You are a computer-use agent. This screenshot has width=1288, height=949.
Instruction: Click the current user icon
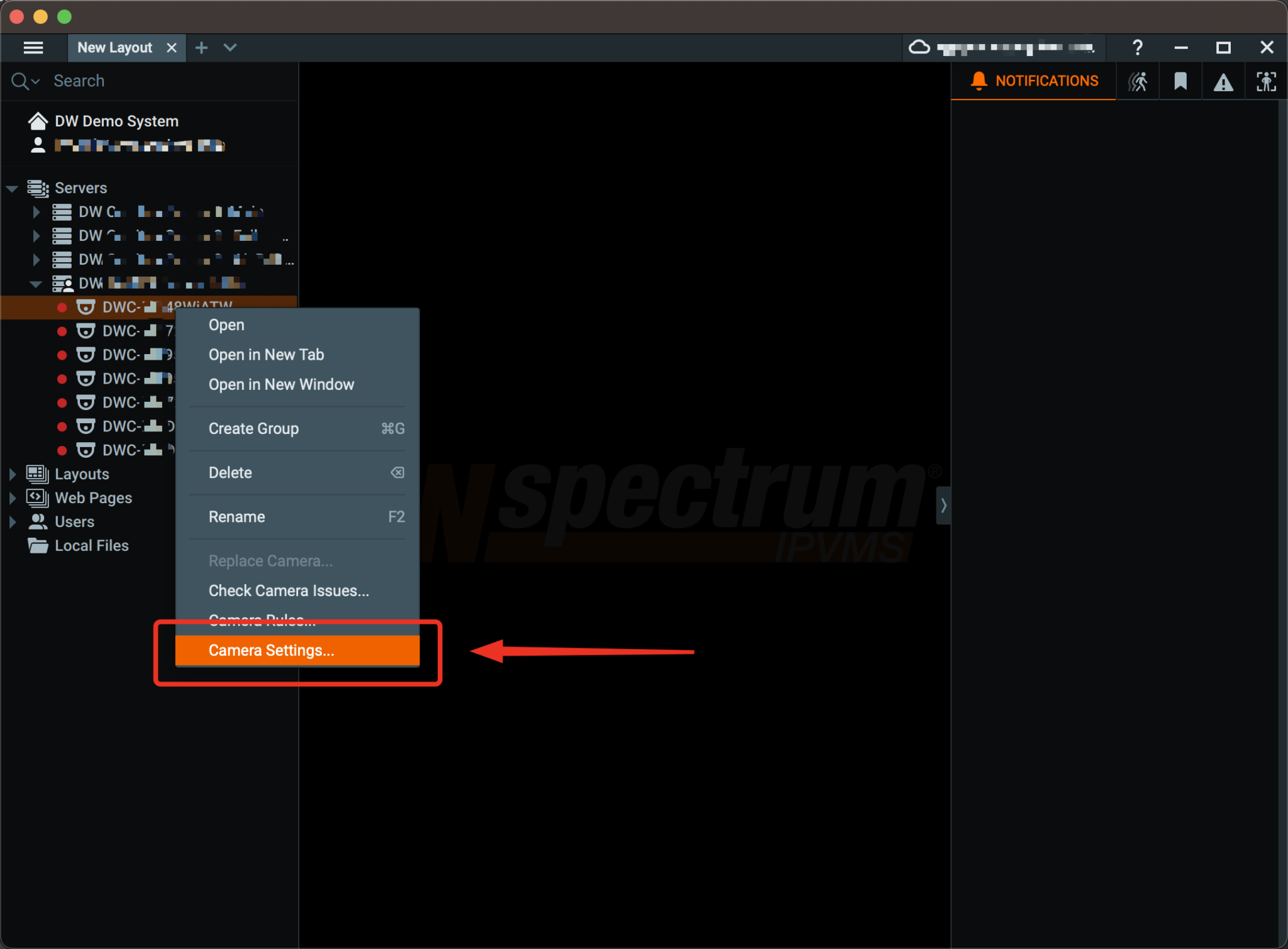pyautogui.click(x=38, y=145)
